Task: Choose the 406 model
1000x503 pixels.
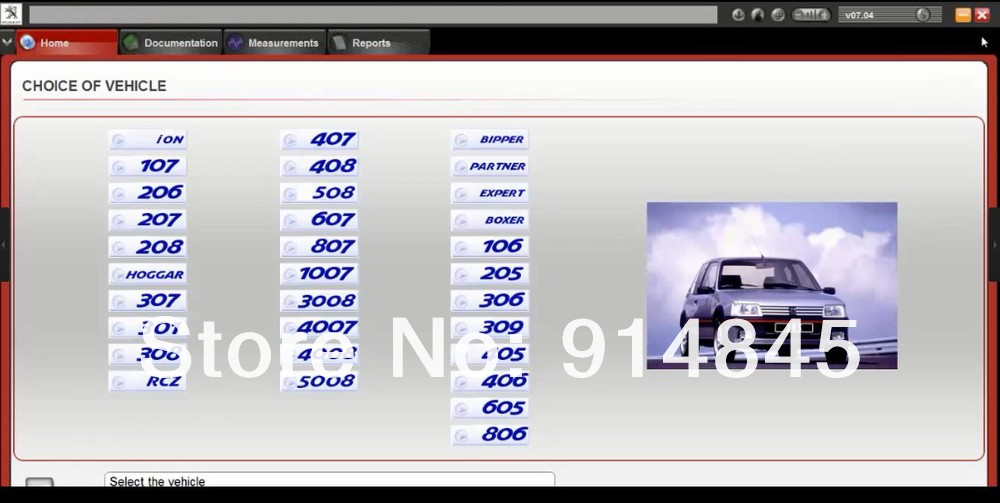Action: (x=490, y=381)
